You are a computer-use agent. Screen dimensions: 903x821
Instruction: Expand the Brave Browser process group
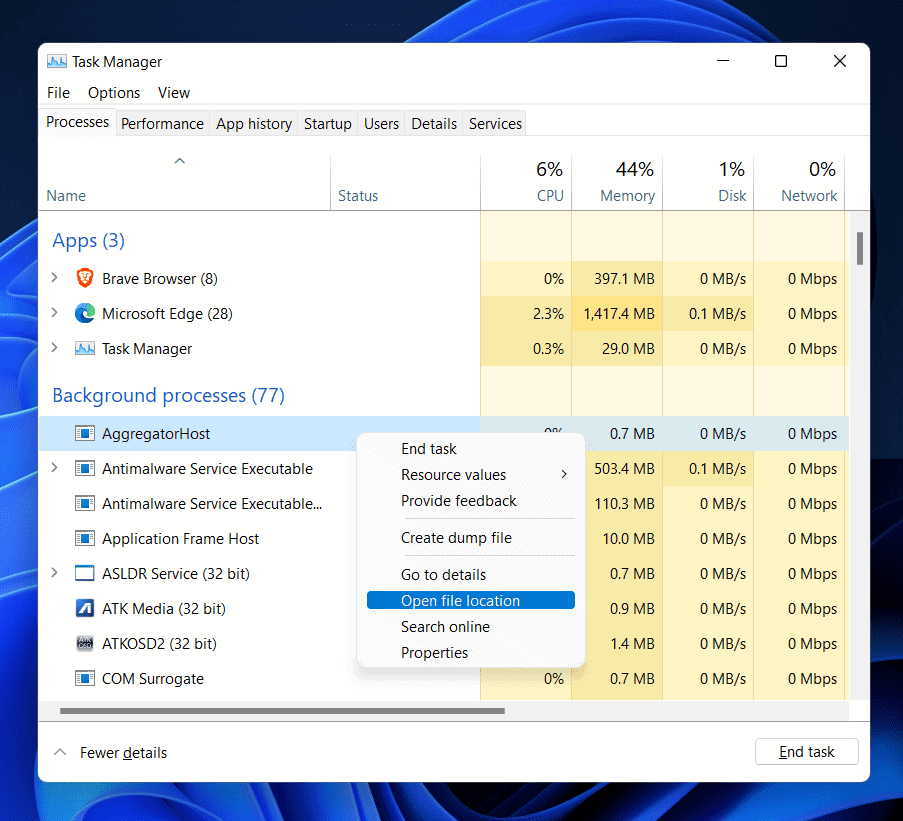coord(55,279)
